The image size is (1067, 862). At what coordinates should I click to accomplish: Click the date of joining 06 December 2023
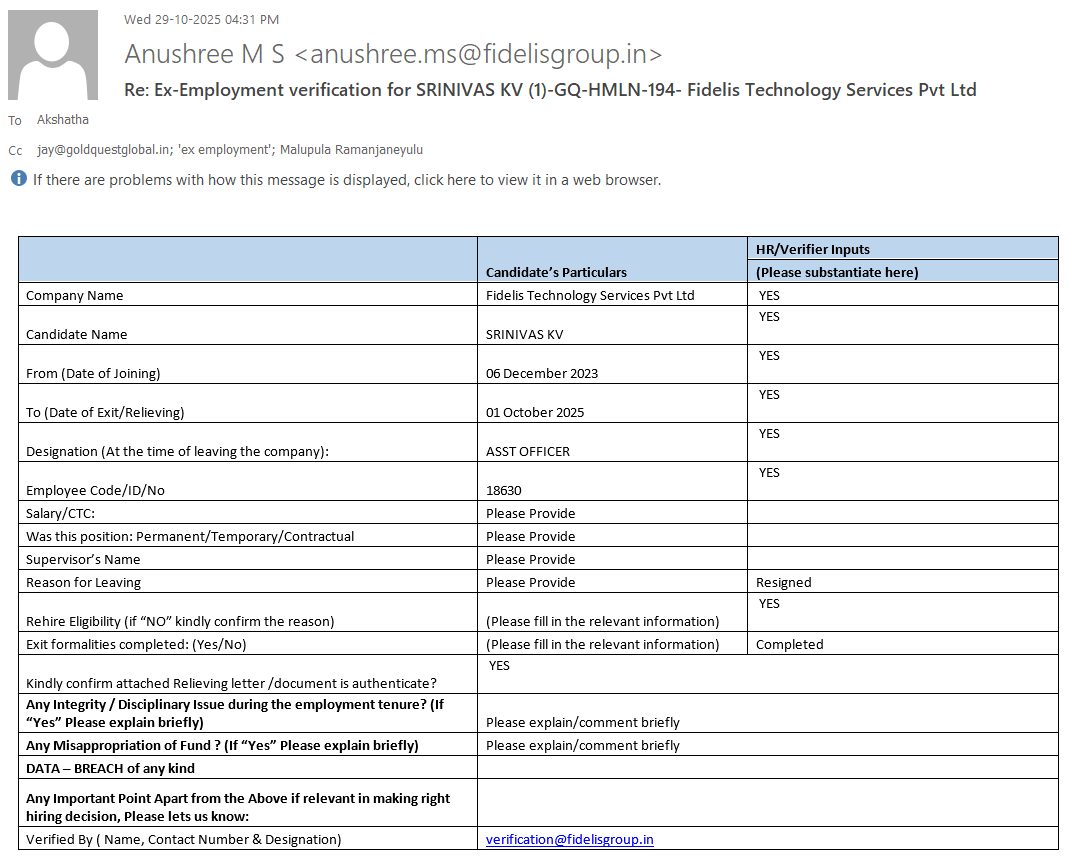(542, 373)
